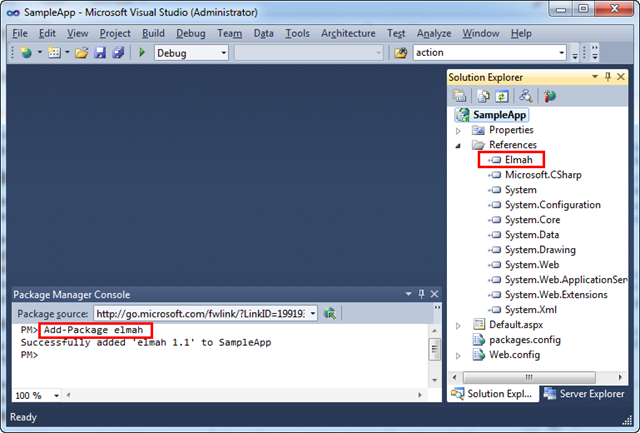Select the System.Configuration reference

(553, 204)
